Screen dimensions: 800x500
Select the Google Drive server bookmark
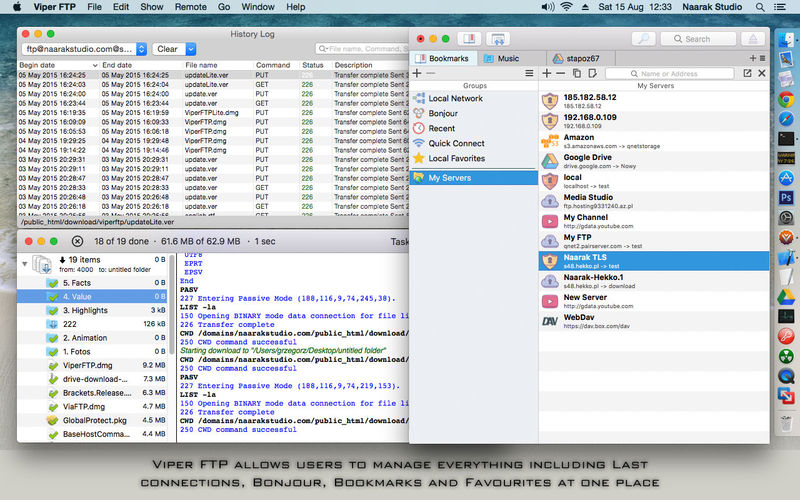(x=590, y=160)
